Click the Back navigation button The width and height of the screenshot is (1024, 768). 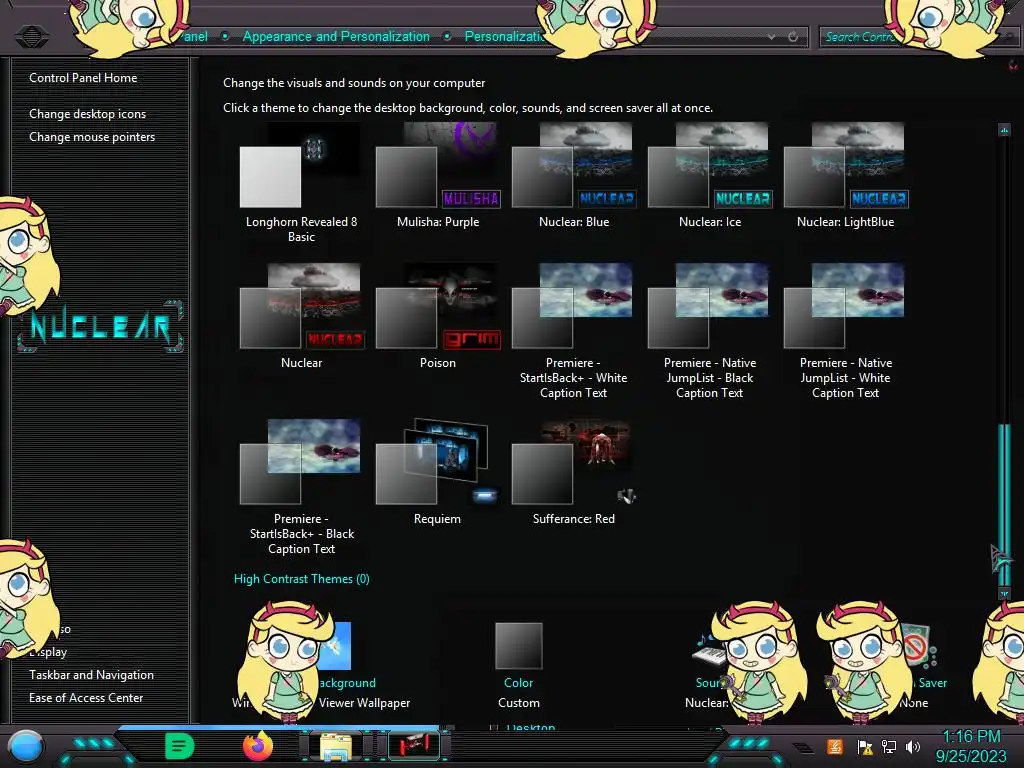(31, 37)
